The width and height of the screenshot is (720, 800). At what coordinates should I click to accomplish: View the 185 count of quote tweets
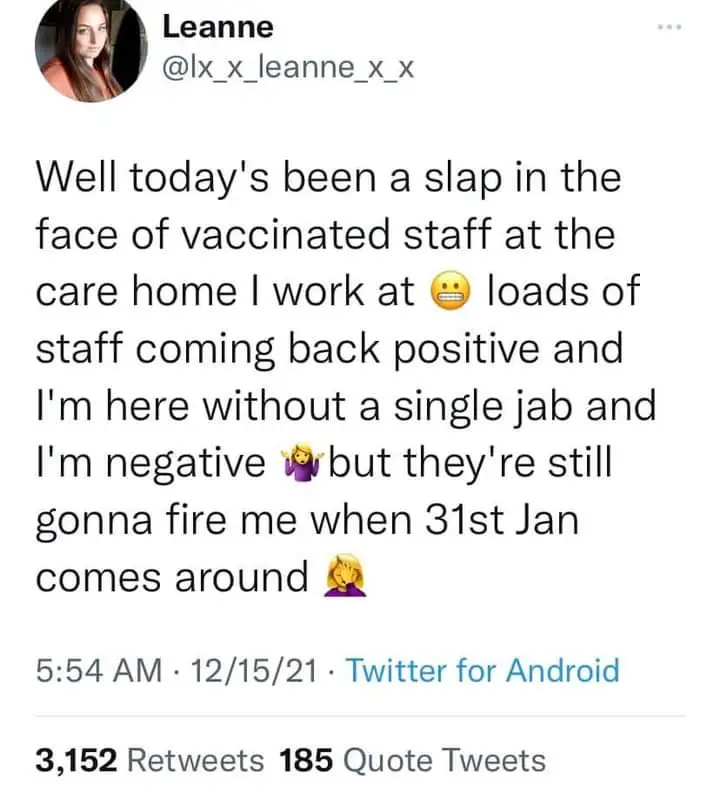(x=307, y=760)
